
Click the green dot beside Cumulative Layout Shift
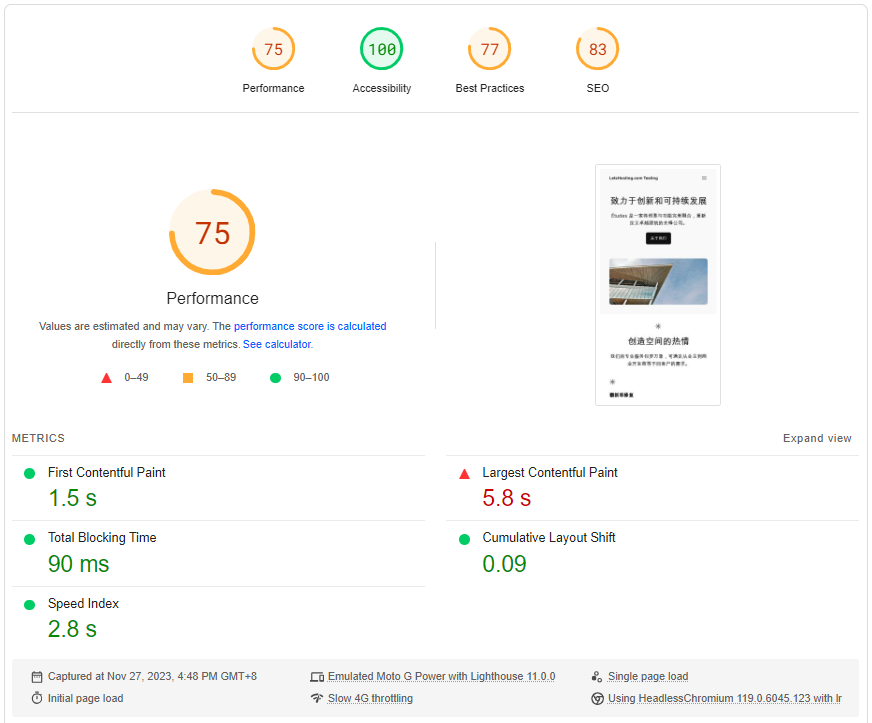coord(464,539)
